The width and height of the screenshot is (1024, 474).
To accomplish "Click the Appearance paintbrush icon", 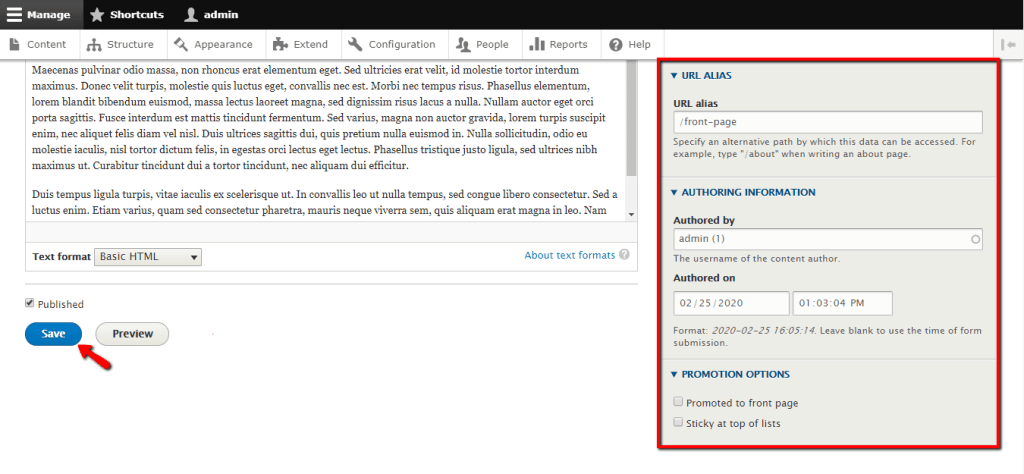I will coord(182,44).
